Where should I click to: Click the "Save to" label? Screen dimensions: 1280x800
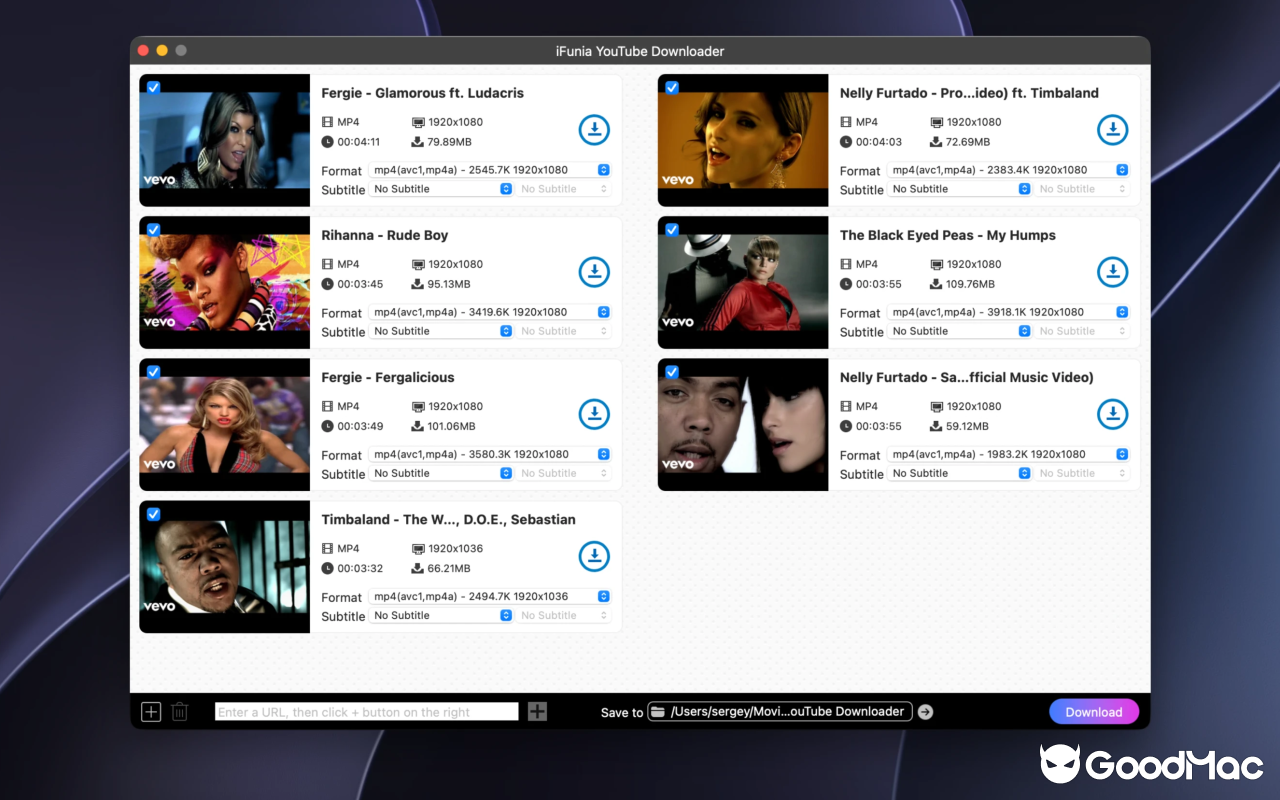click(622, 713)
